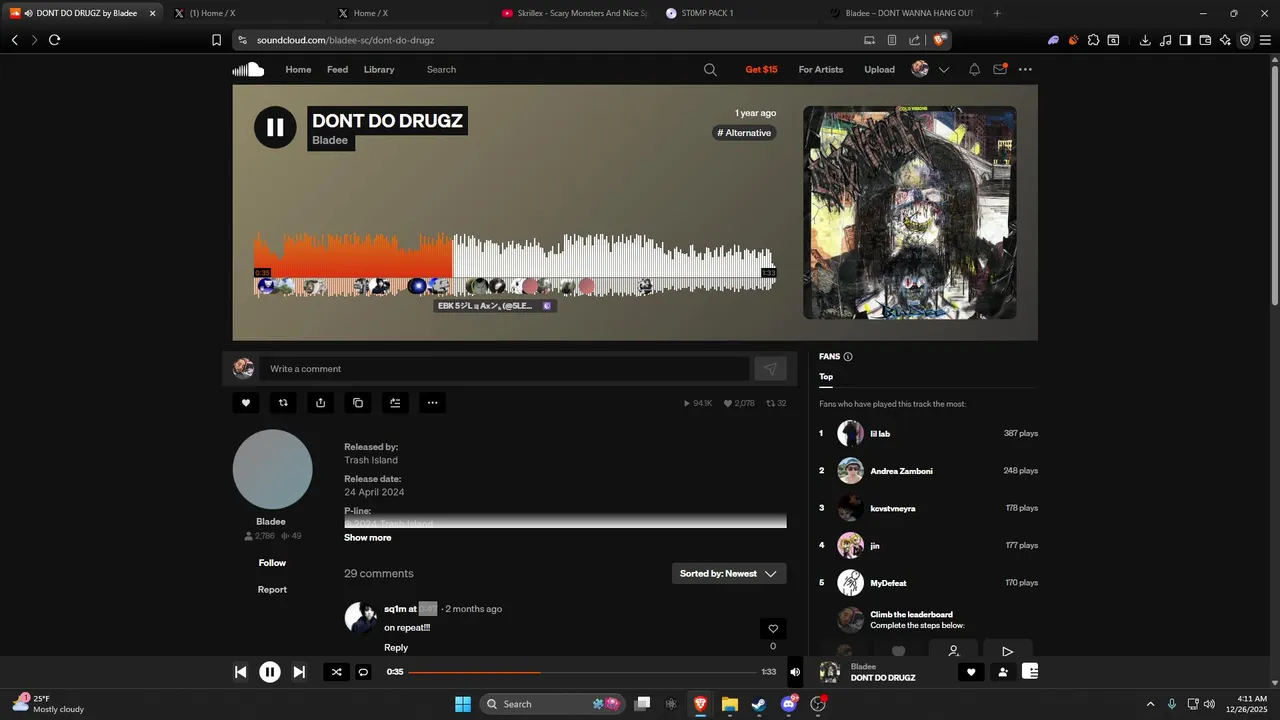This screenshot has width=1280, height=720.
Task: Mute the volume in the player bar
Action: pos(795,672)
